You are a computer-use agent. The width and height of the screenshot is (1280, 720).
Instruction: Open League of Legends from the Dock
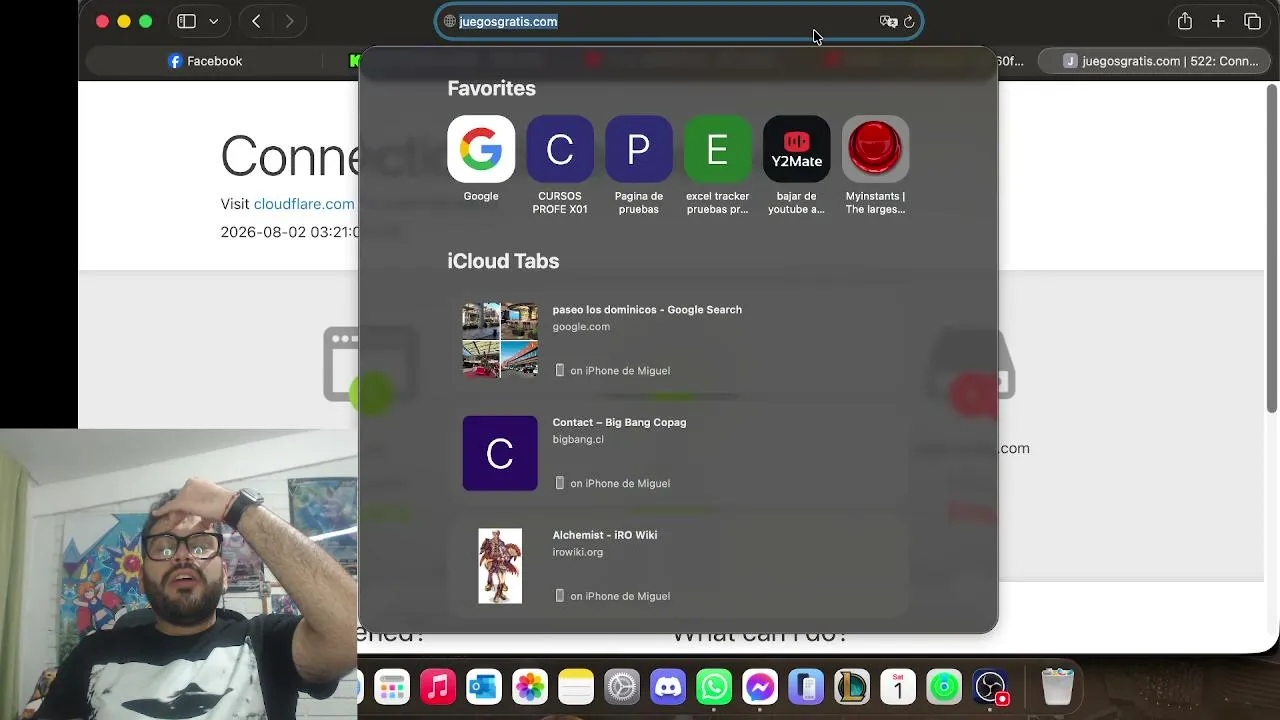click(x=852, y=687)
